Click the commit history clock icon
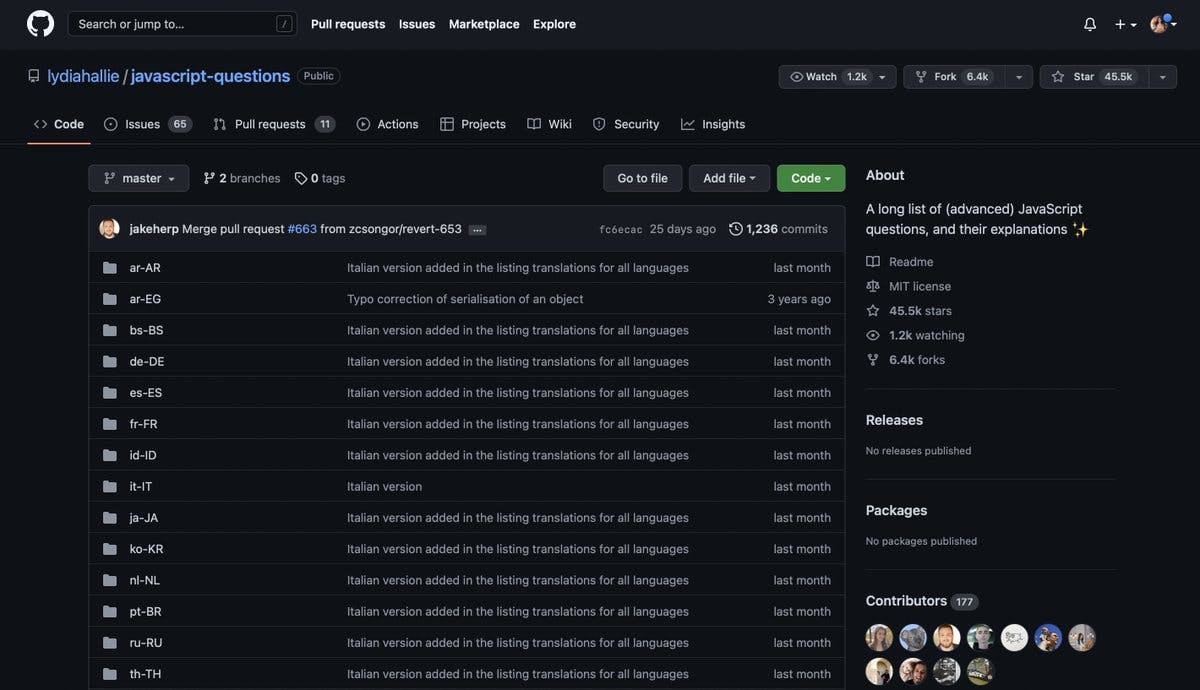The image size is (1200, 690). click(x=736, y=229)
